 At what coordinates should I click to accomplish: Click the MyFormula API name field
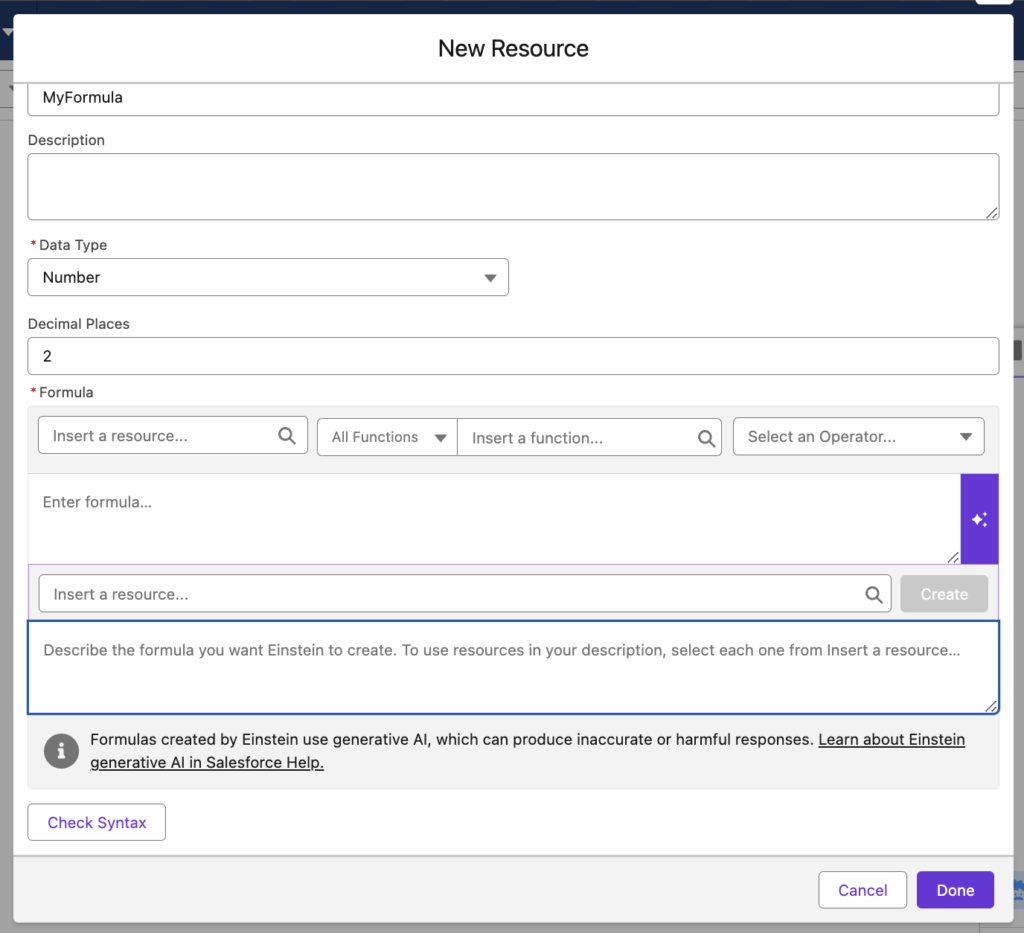513,98
